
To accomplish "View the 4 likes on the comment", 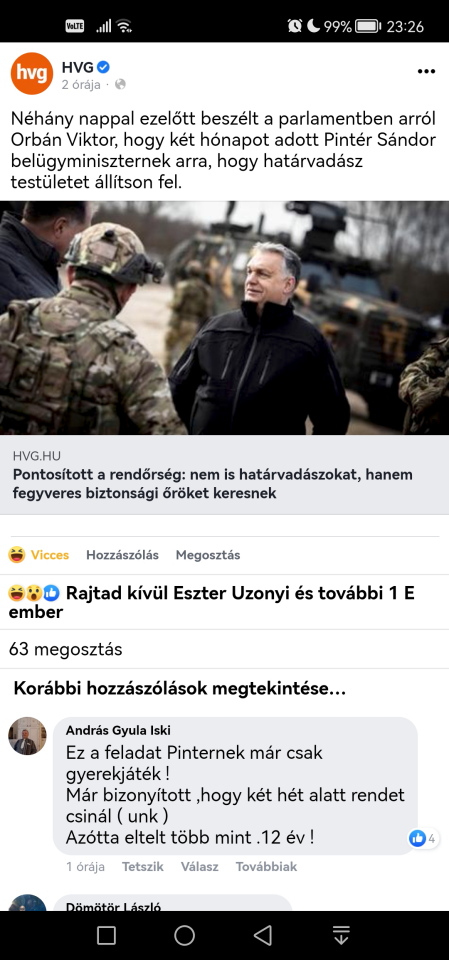I will [x=423, y=838].
